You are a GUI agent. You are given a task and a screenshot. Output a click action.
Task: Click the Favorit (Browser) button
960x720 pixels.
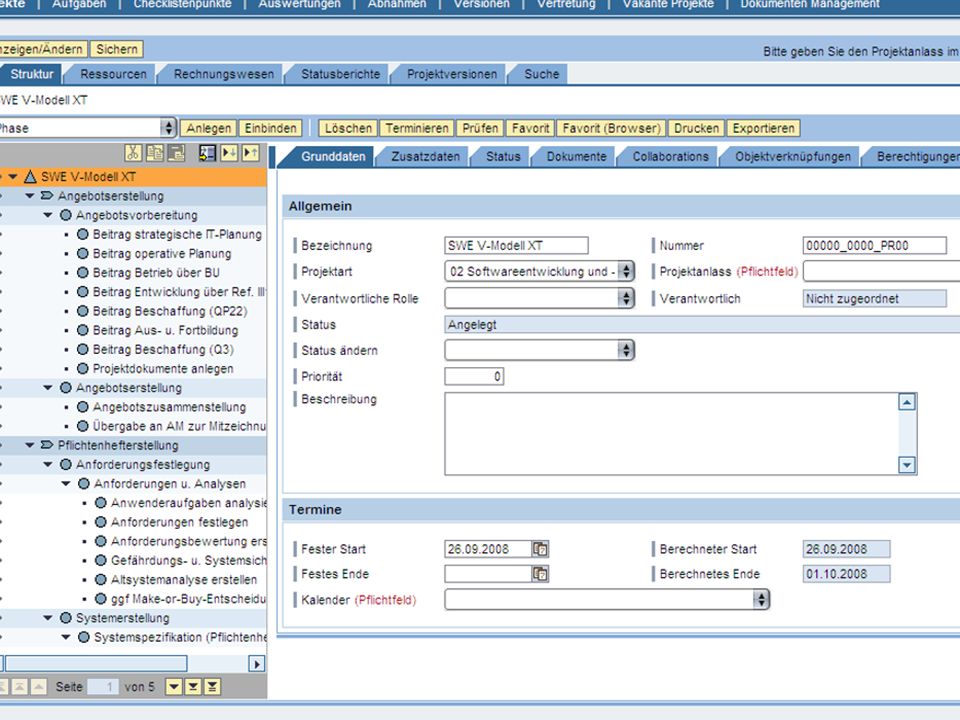coord(612,128)
